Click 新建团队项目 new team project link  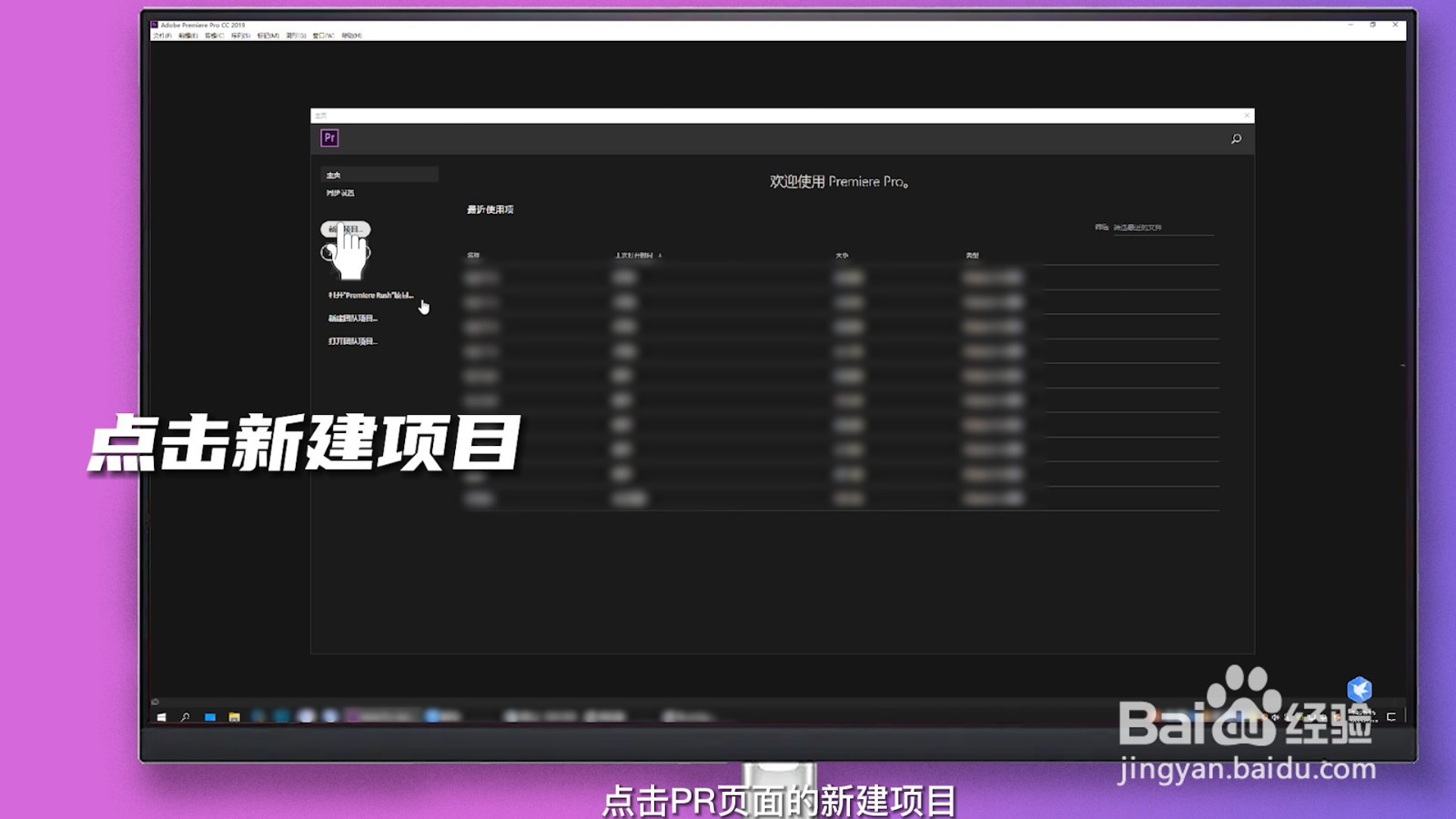pos(353,318)
